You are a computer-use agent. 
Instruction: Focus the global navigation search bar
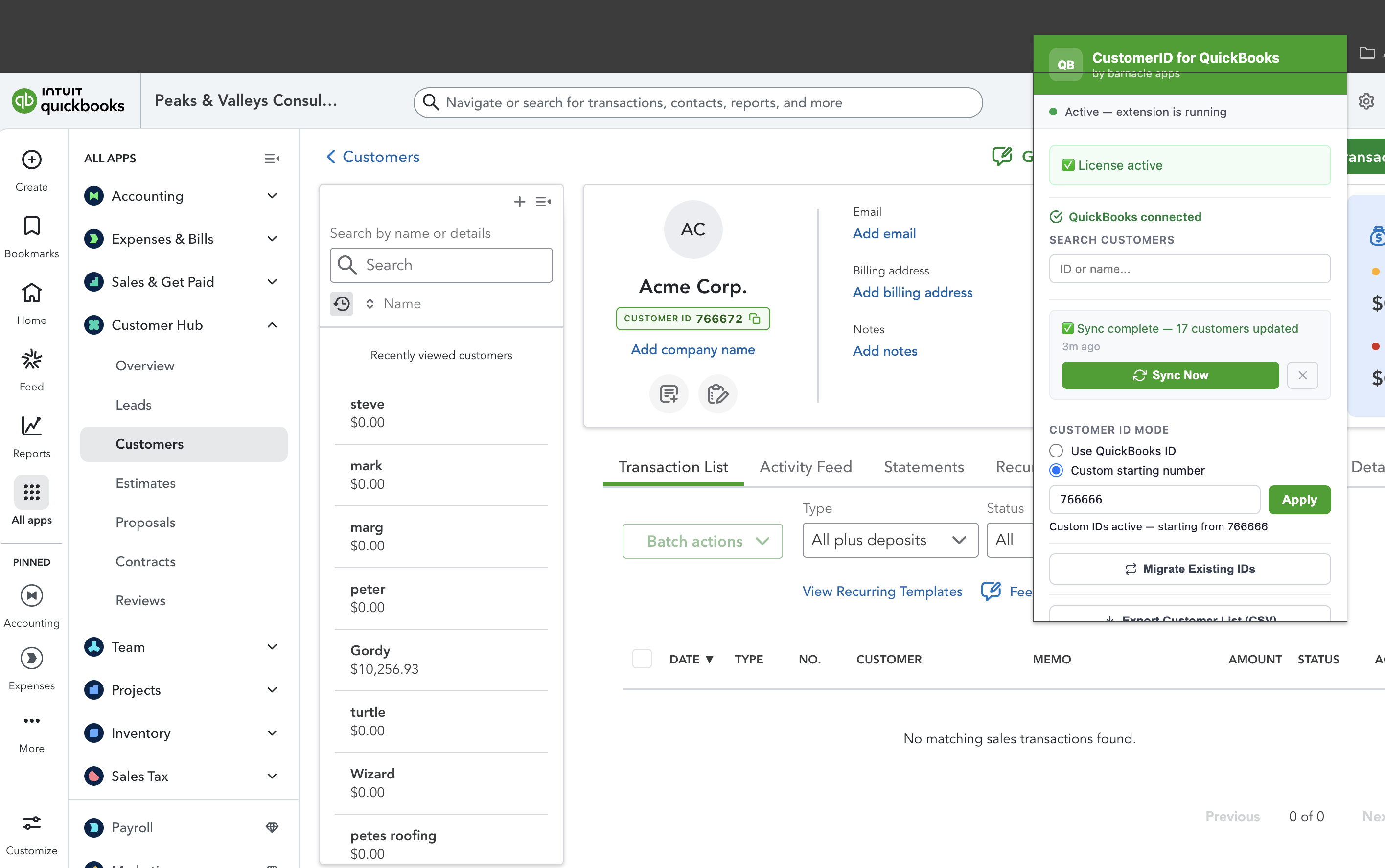(x=698, y=103)
